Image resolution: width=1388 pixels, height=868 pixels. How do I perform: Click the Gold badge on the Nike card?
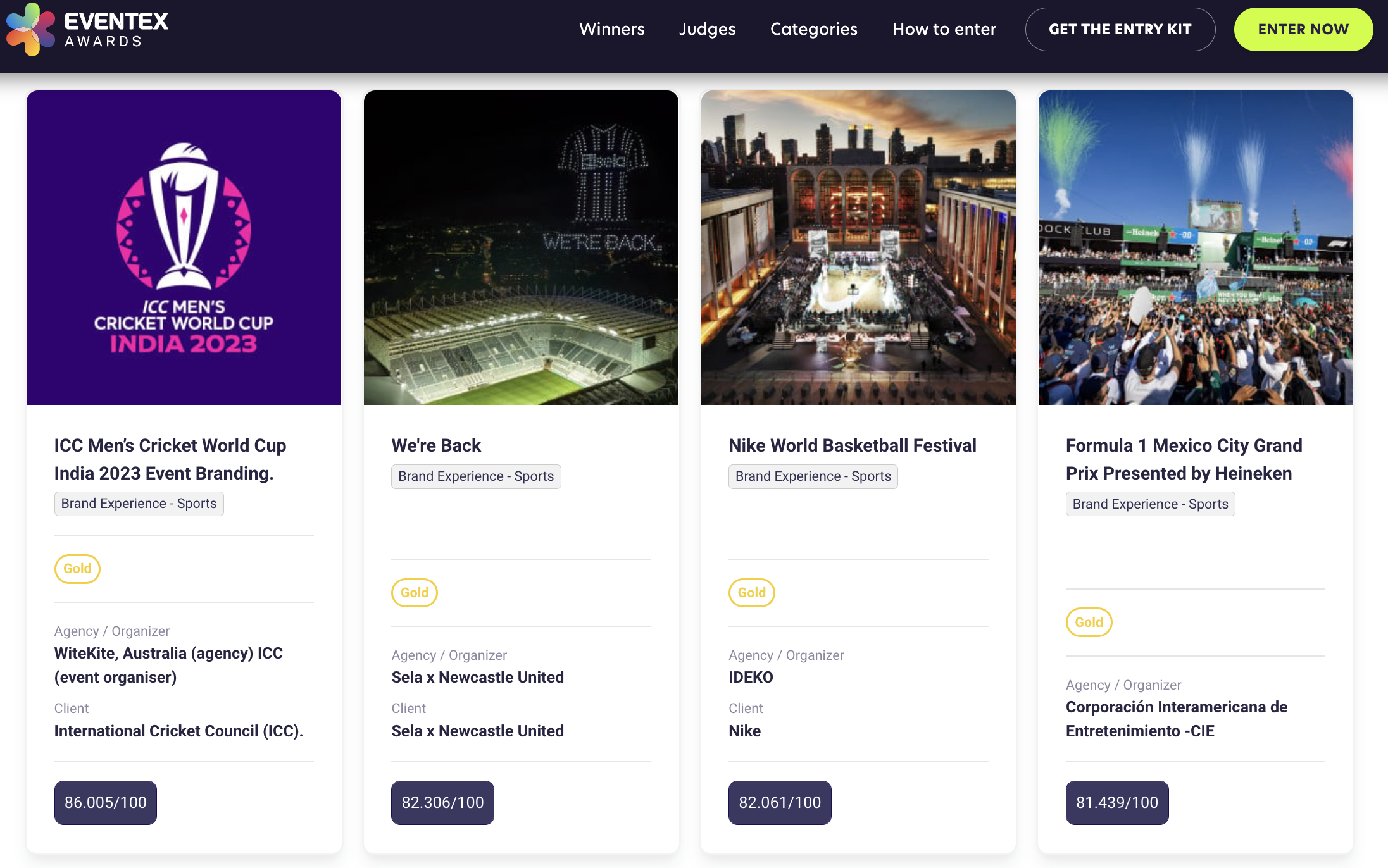[751, 593]
